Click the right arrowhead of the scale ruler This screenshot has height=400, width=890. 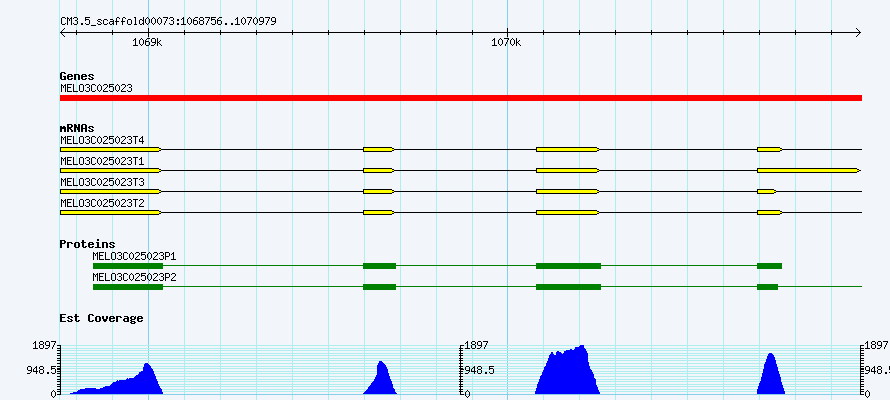click(x=858, y=33)
